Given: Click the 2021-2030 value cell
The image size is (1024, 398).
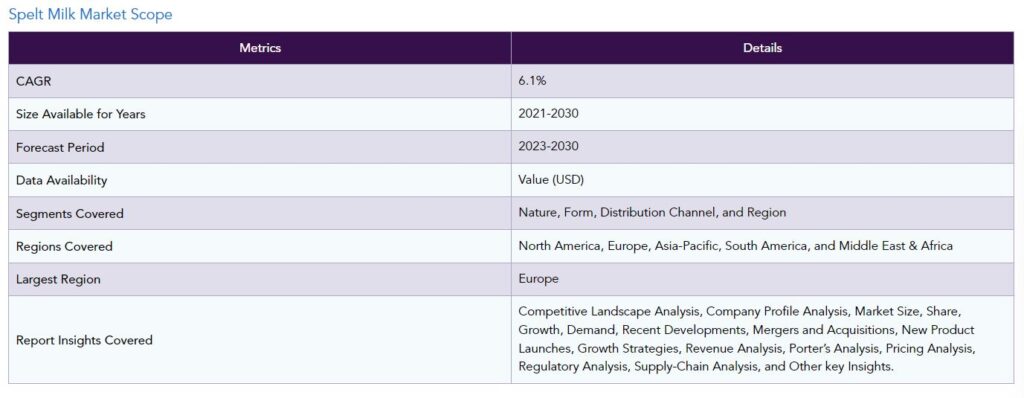Looking at the screenshot, I should 762,114.
